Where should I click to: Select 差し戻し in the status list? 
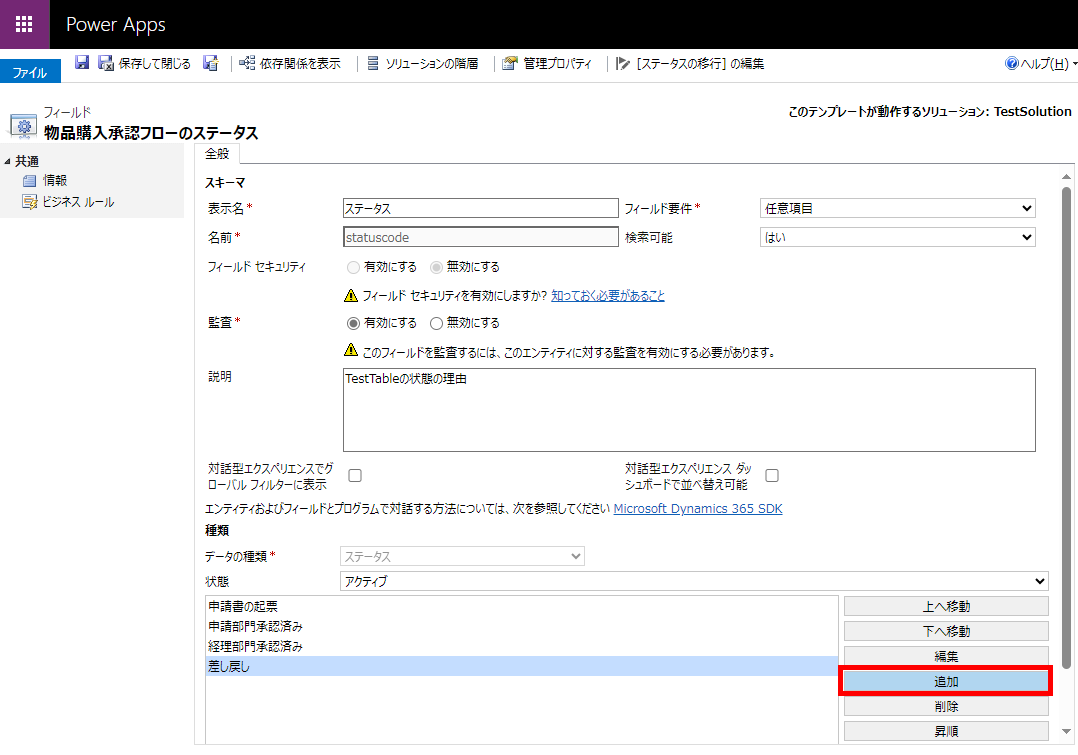point(522,666)
